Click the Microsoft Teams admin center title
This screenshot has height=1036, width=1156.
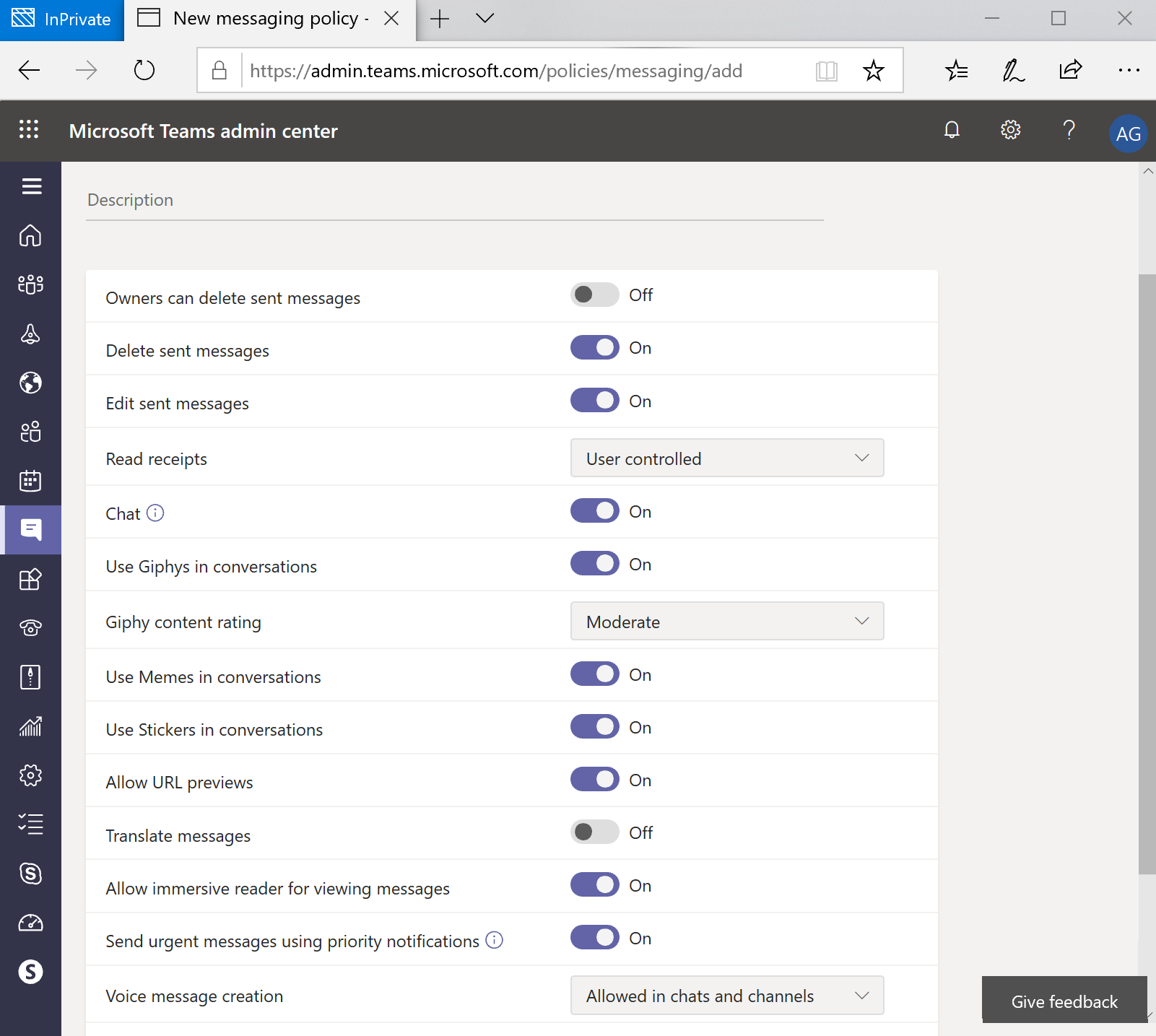coord(204,131)
